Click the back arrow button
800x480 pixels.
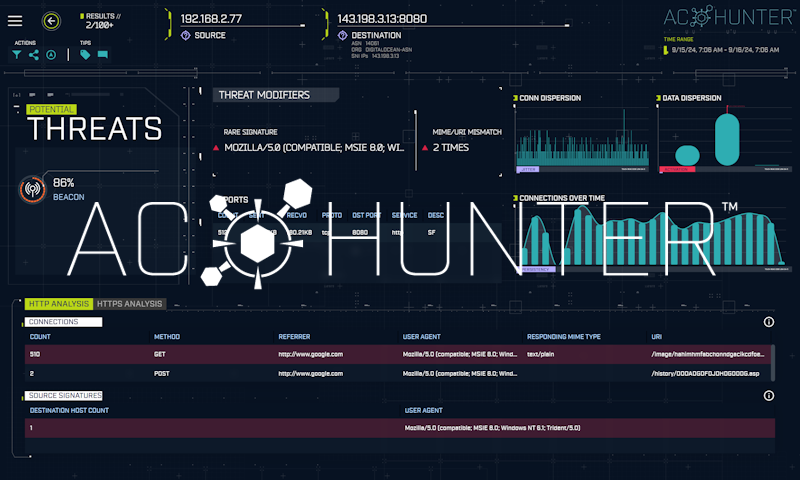point(51,20)
